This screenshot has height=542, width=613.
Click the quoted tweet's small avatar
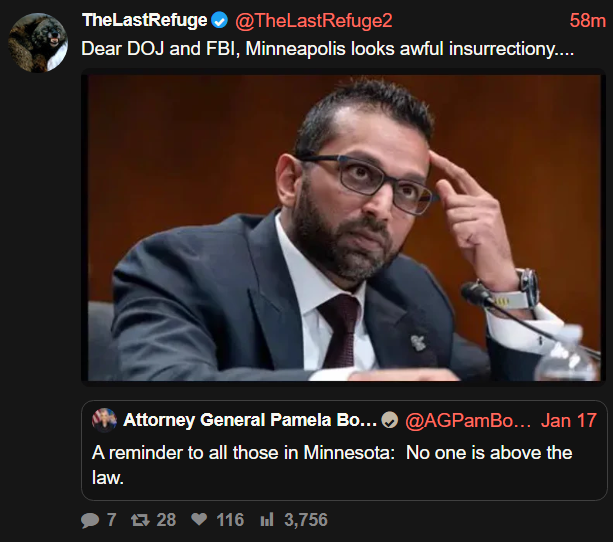pos(104,420)
